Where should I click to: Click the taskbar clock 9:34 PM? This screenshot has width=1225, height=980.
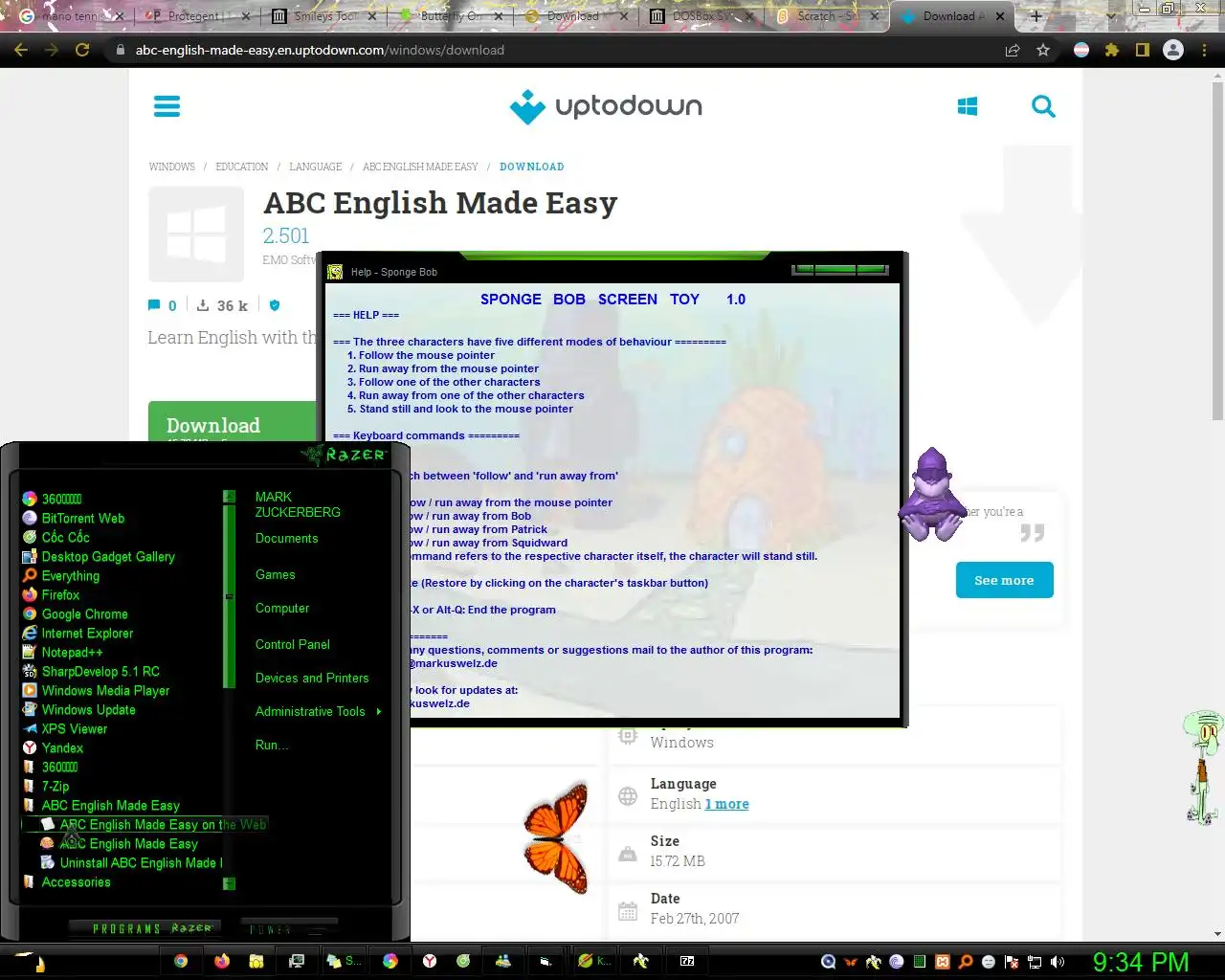[1140, 962]
